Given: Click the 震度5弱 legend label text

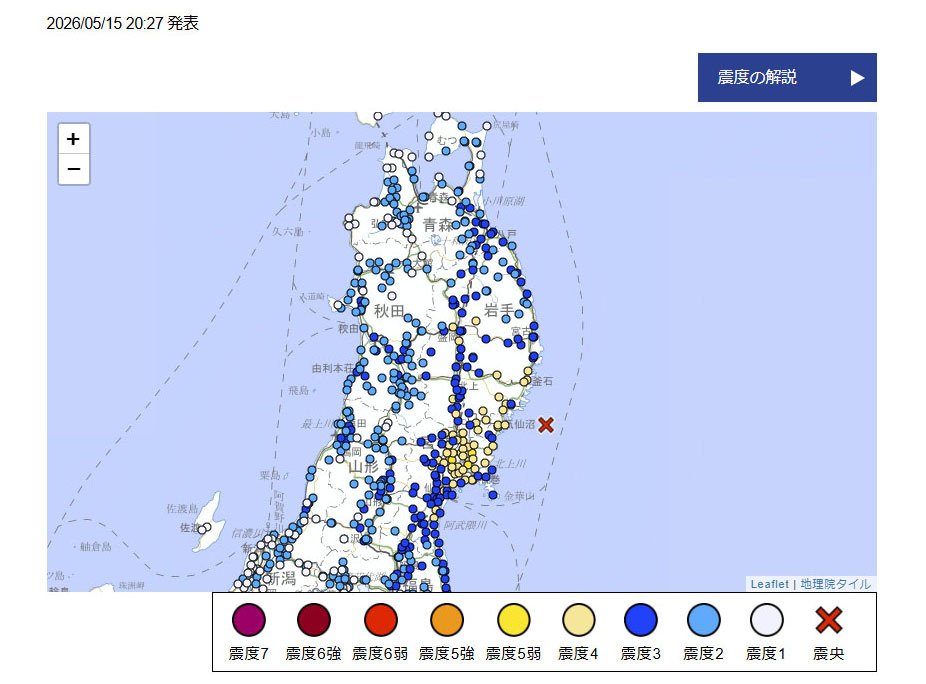Looking at the screenshot, I should click(513, 653).
